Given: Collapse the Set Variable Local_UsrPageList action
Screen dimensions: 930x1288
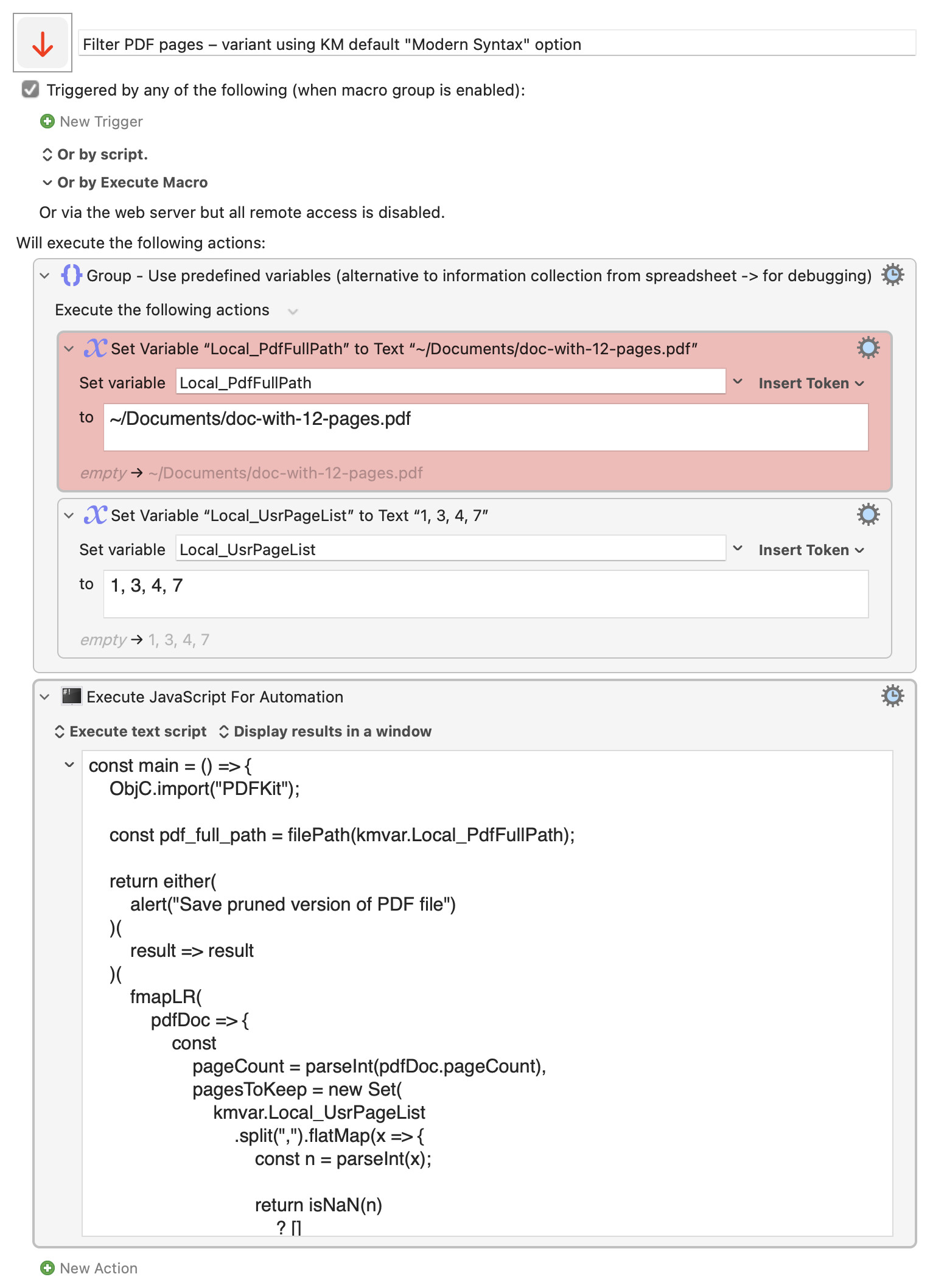Looking at the screenshot, I should (69, 516).
